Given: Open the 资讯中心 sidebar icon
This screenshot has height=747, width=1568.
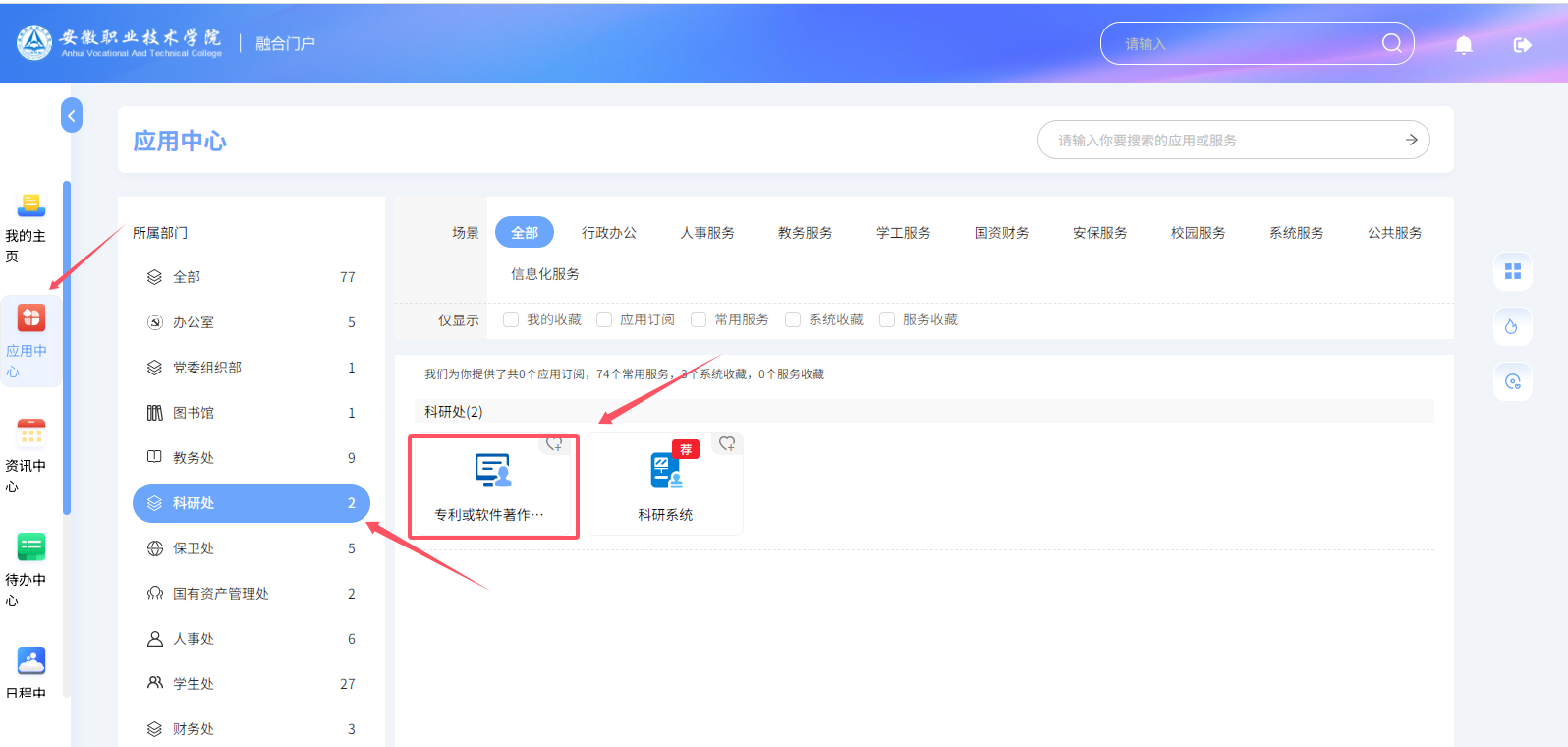Looking at the screenshot, I should point(30,433).
